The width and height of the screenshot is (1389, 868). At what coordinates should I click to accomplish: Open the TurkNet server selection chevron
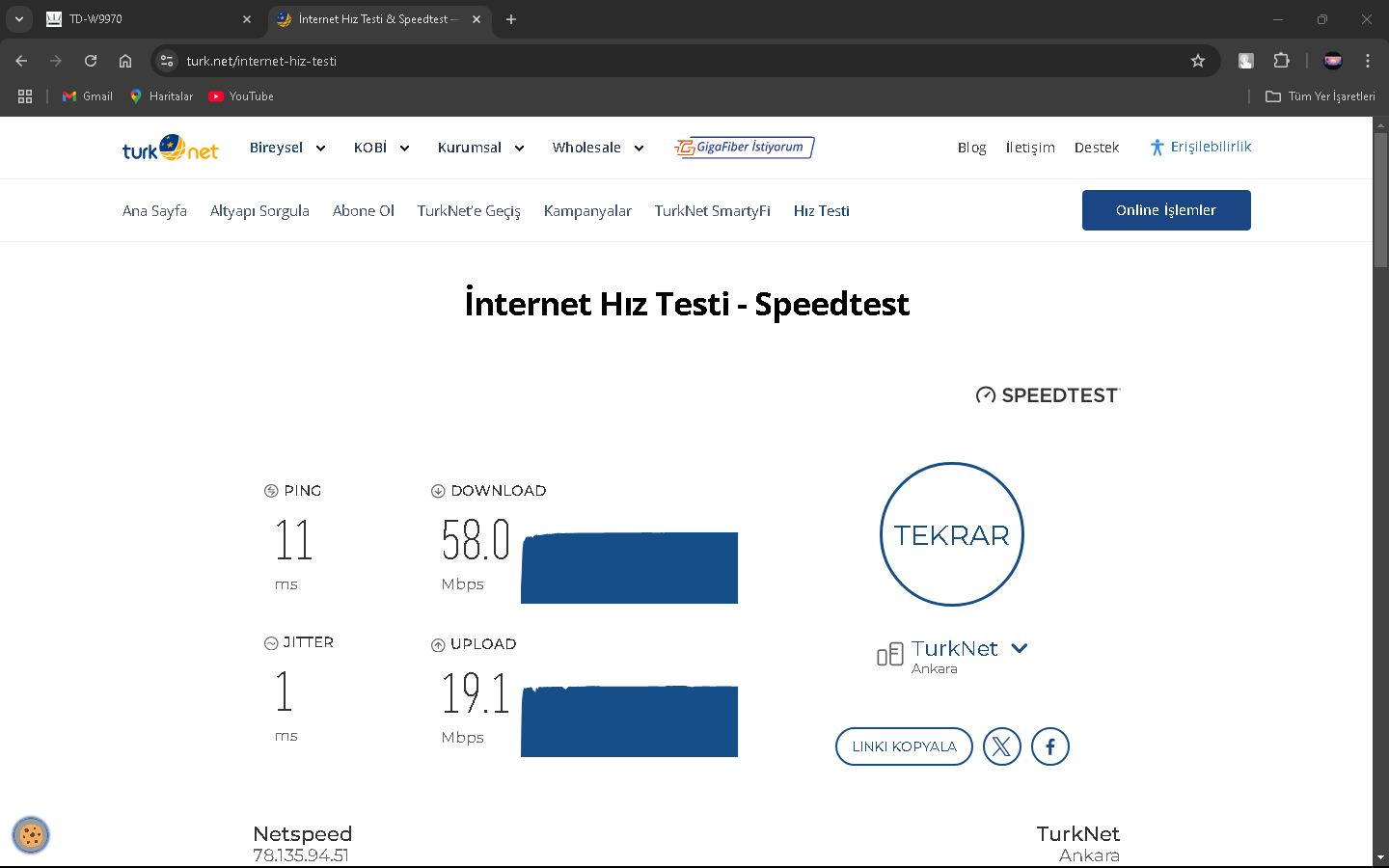click(1020, 648)
